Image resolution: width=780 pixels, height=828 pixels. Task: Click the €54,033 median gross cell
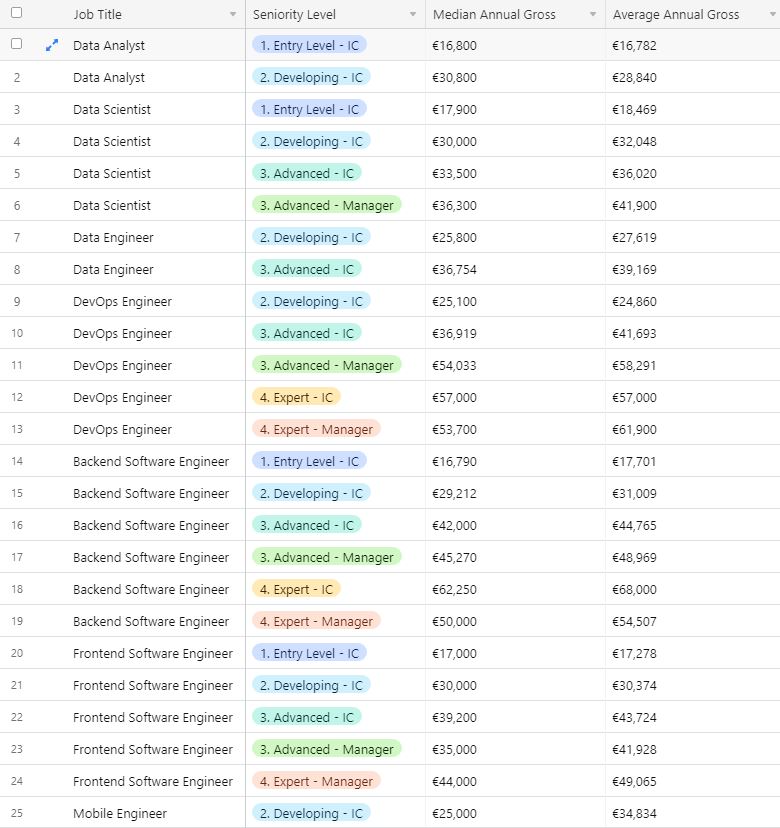[x=454, y=365]
